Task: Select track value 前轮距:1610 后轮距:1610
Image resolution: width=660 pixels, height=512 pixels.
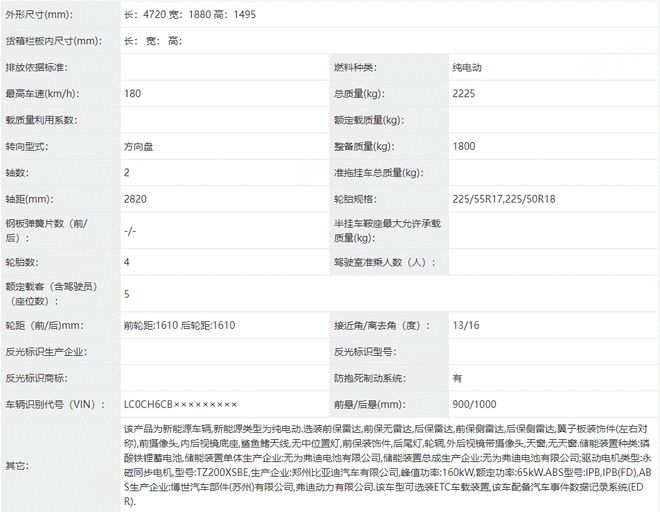Action: pyautogui.click(x=179, y=325)
